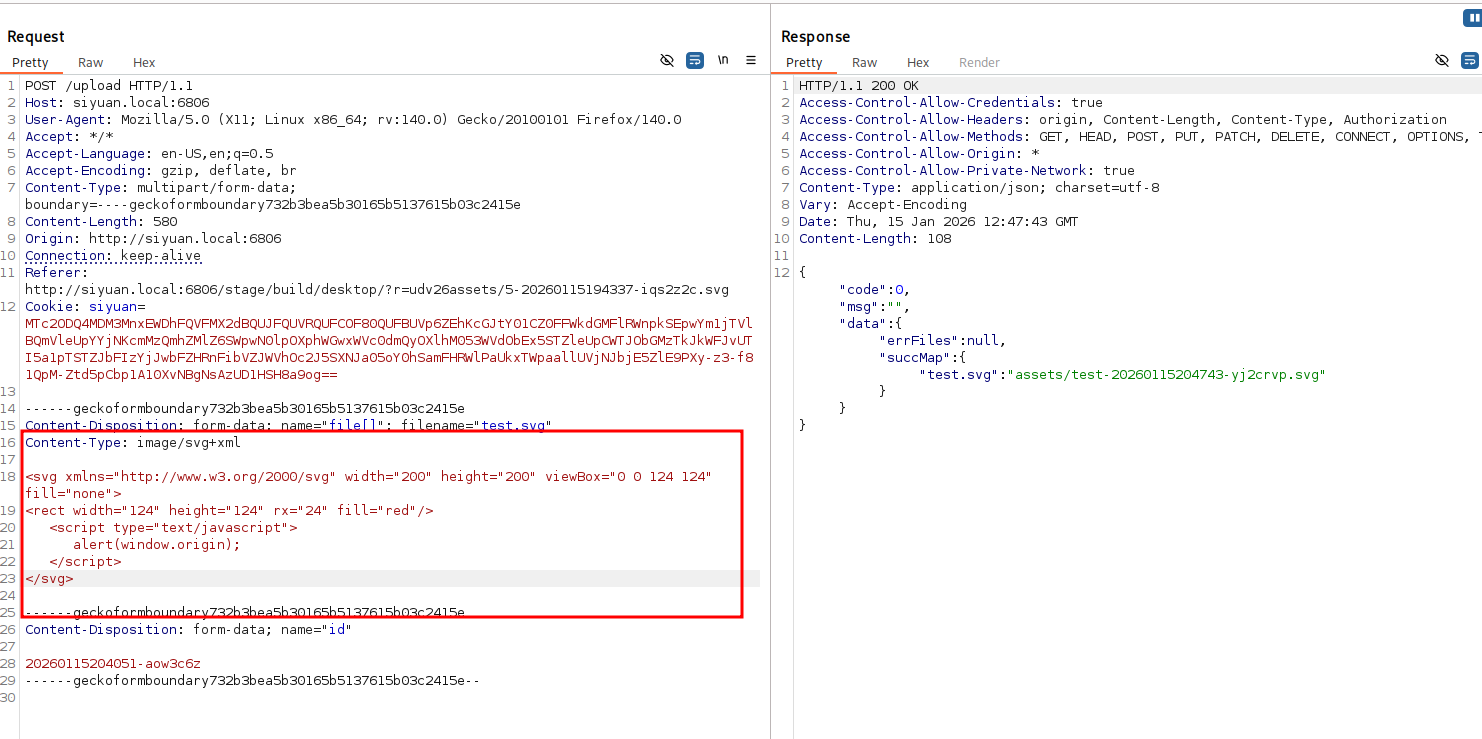The width and height of the screenshot is (1482, 739).
Task: Switch Response view to Raw tab
Action: point(864,62)
